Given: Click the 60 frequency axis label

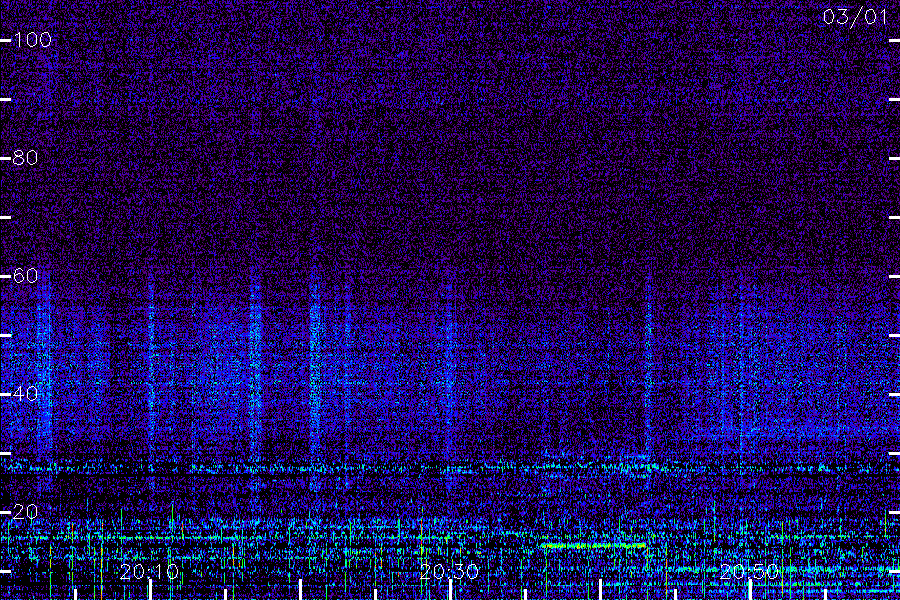Looking at the screenshot, I should [25, 276].
